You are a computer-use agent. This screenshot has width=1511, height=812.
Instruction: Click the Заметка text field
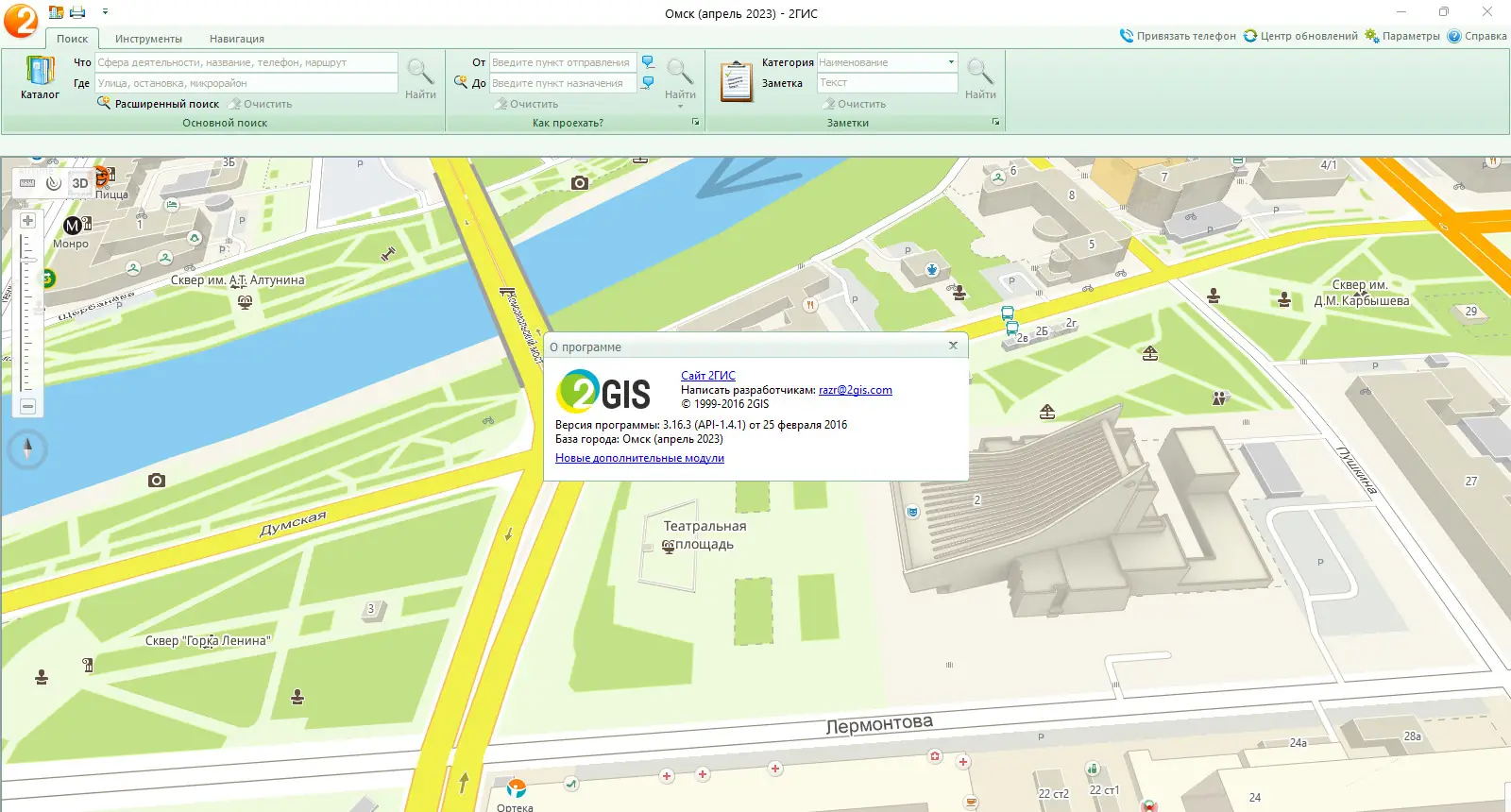(x=888, y=83)
